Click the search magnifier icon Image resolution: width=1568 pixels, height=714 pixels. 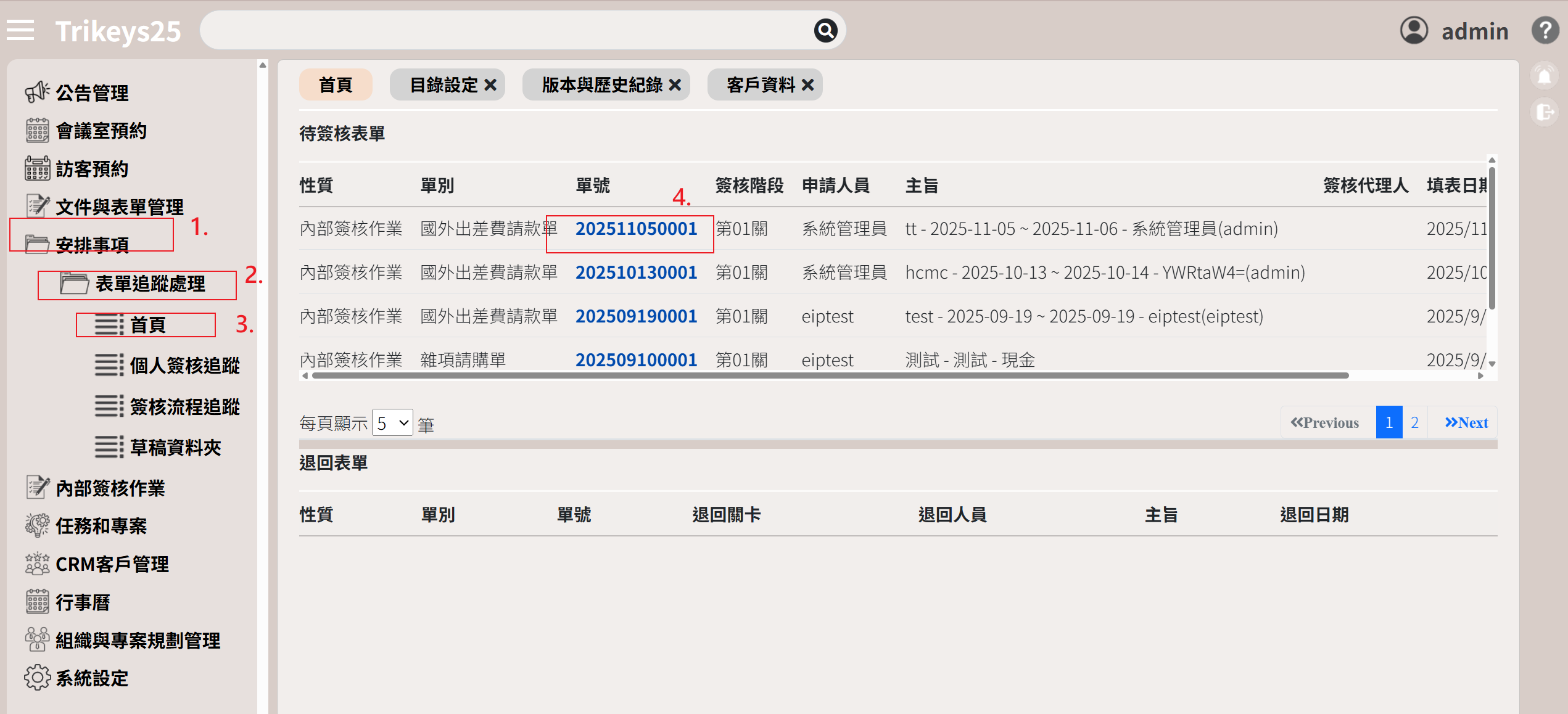825,30
